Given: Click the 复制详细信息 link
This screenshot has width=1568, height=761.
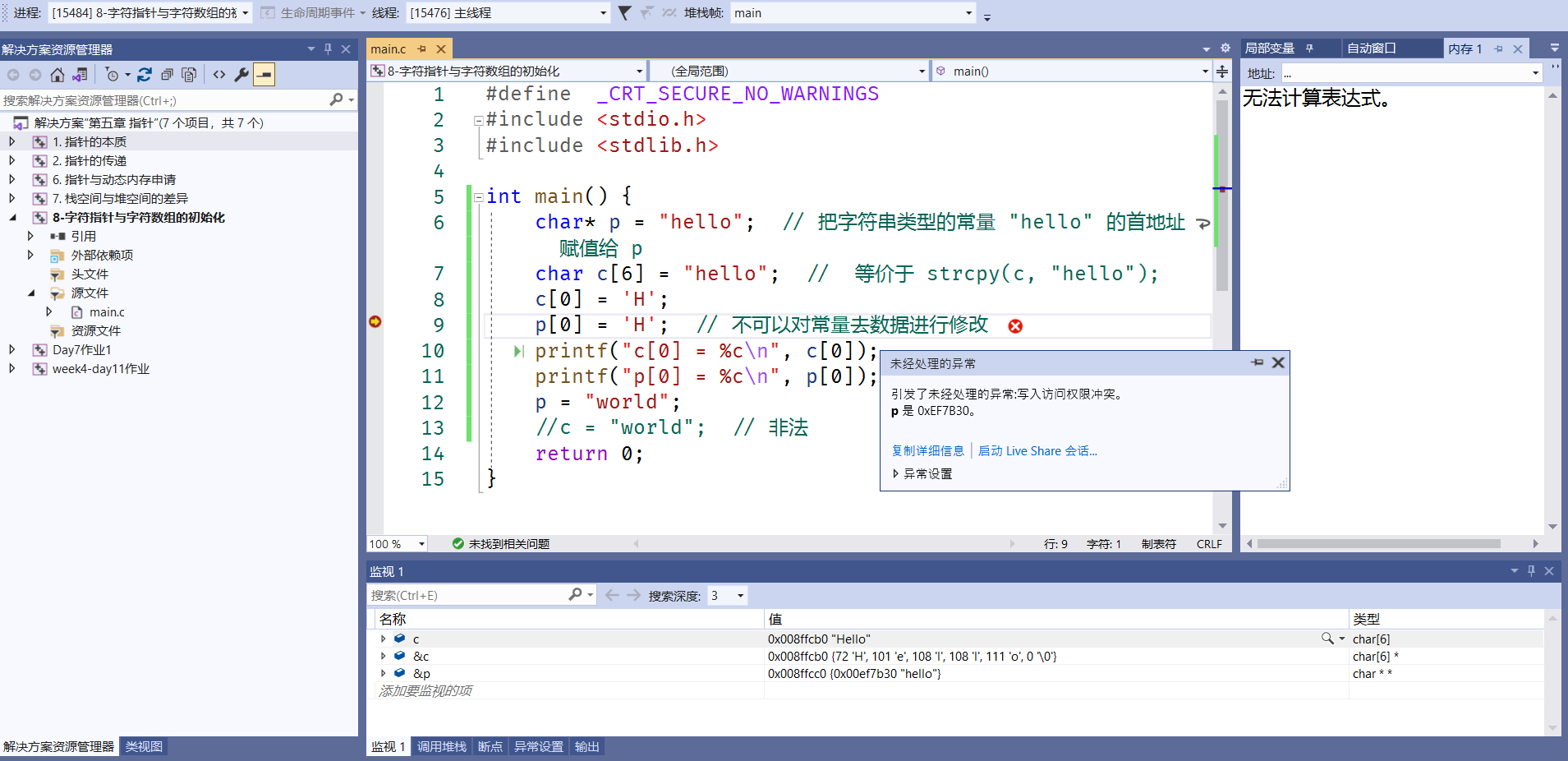Looking at the screenshot, I should click(x=928, y=450).
